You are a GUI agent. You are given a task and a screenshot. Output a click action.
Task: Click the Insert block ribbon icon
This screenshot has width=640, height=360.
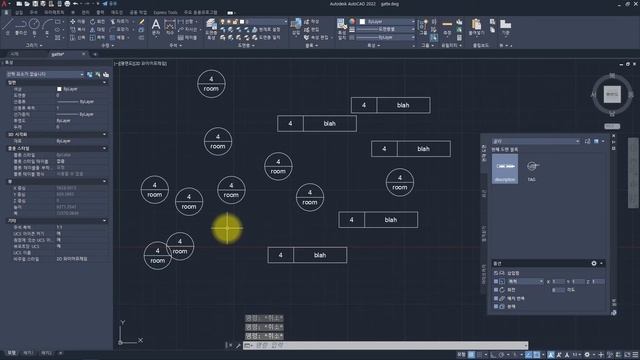point(296,26)
